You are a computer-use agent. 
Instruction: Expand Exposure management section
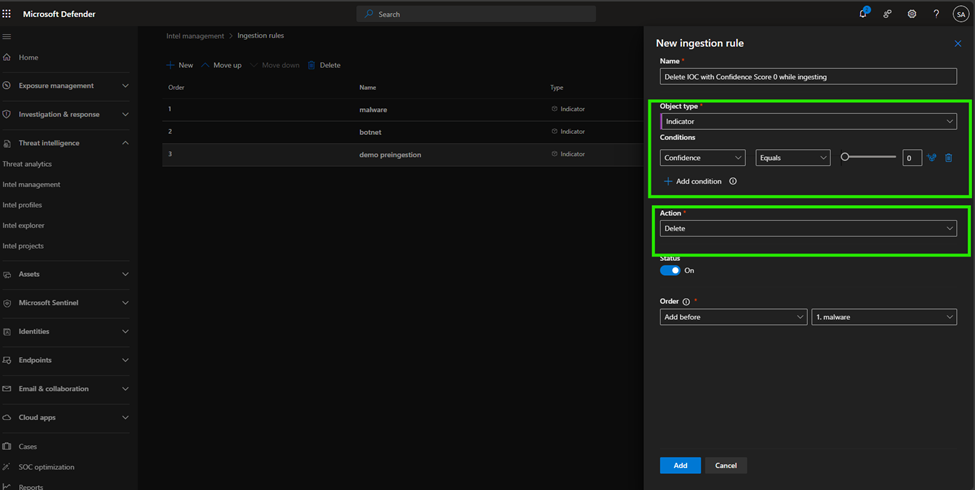click(x=125, y=86)
